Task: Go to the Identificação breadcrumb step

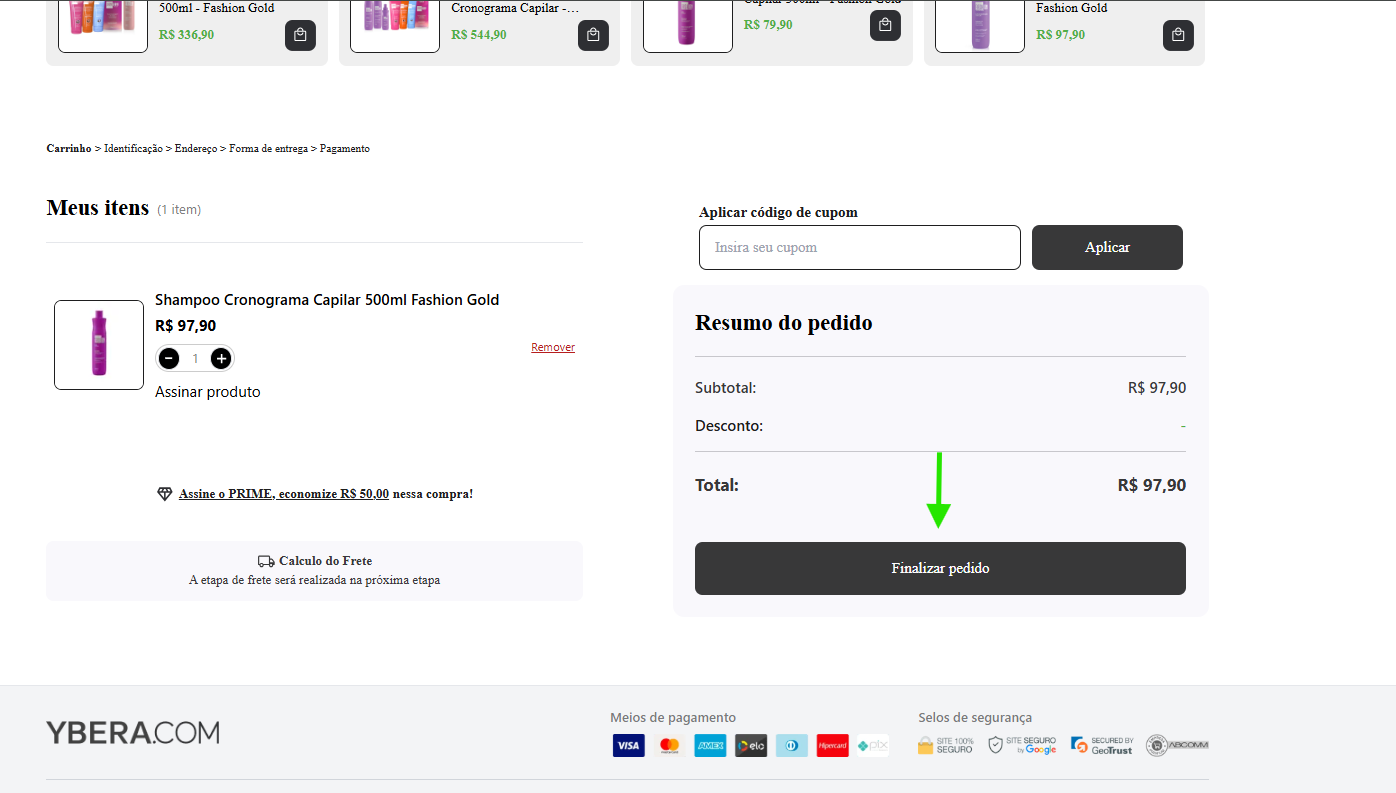Action: (133, 148)
